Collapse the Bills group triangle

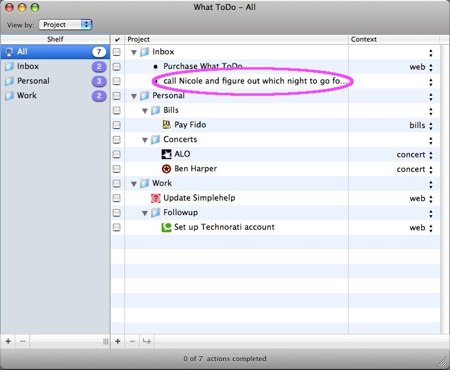[145, 111]
